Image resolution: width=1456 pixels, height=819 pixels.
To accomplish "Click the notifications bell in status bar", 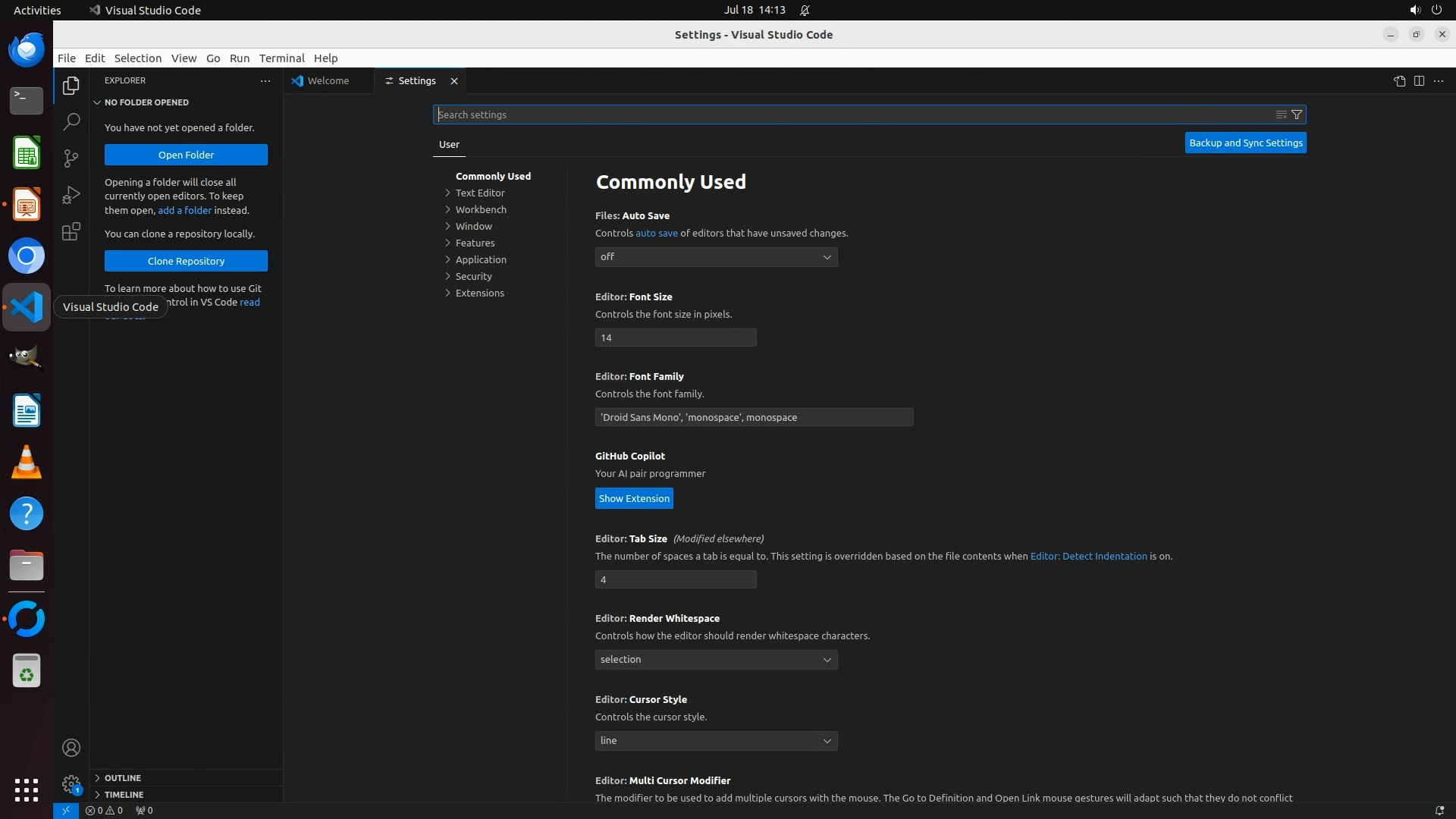I will [1439, 810].
